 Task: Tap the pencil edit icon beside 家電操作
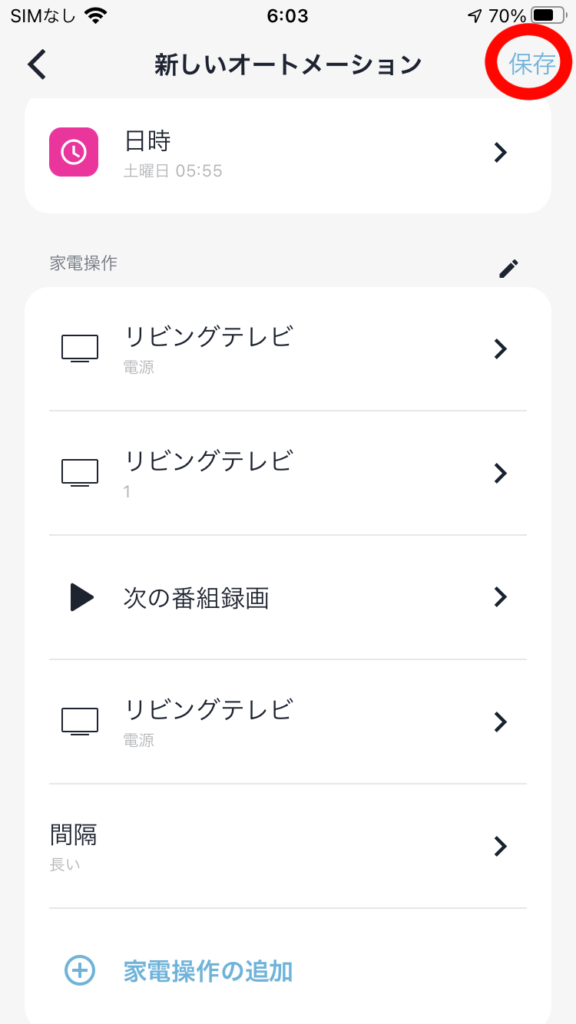pos(509,268)
